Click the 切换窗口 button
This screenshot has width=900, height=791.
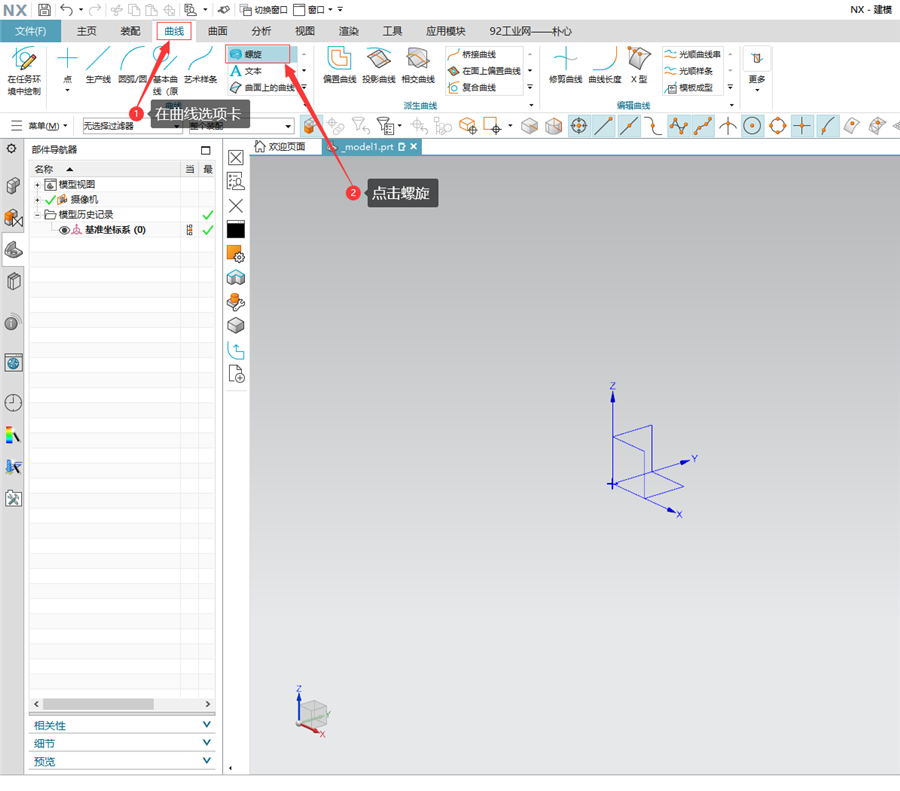click(x=263, y=10)
